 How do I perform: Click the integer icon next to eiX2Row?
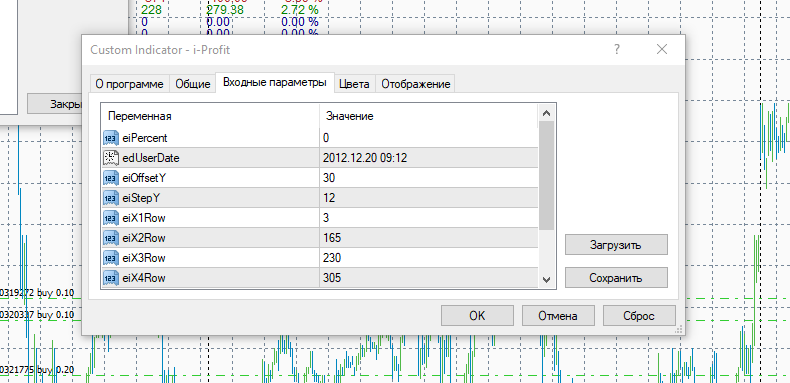click(x=111, y=238)
